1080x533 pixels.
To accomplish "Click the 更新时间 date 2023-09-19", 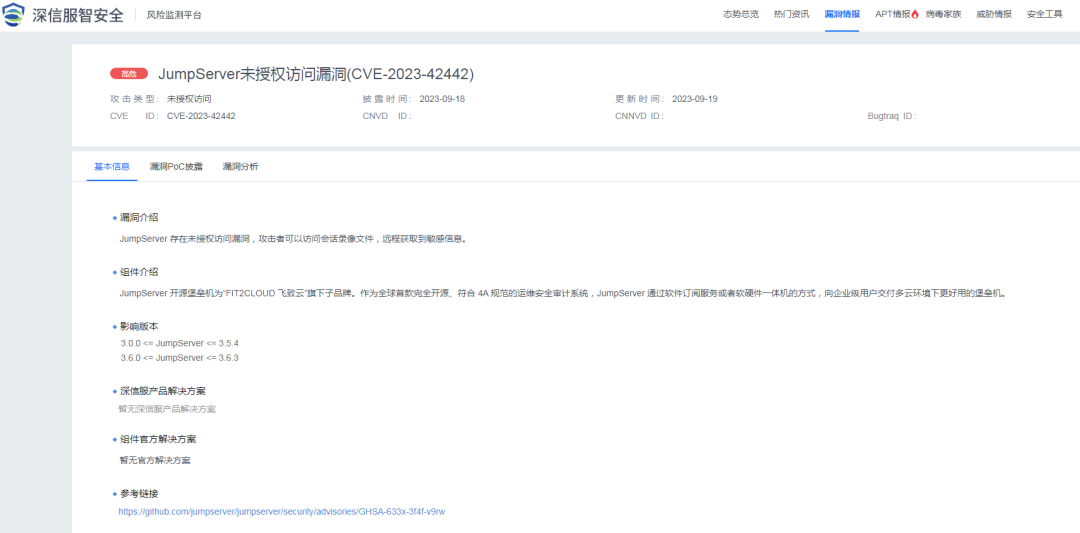I will pyautogui.click(x=695, y=98).
